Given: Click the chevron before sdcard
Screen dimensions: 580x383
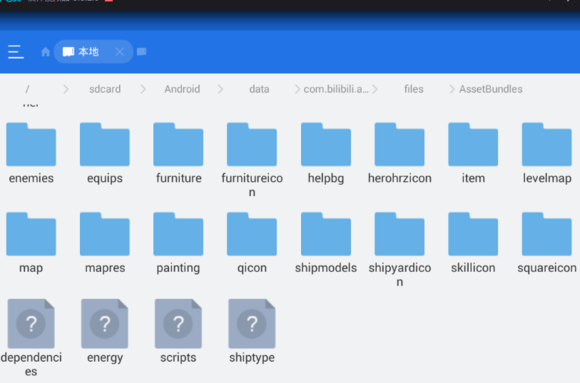Looking at the screenshot, I should 66,89.
